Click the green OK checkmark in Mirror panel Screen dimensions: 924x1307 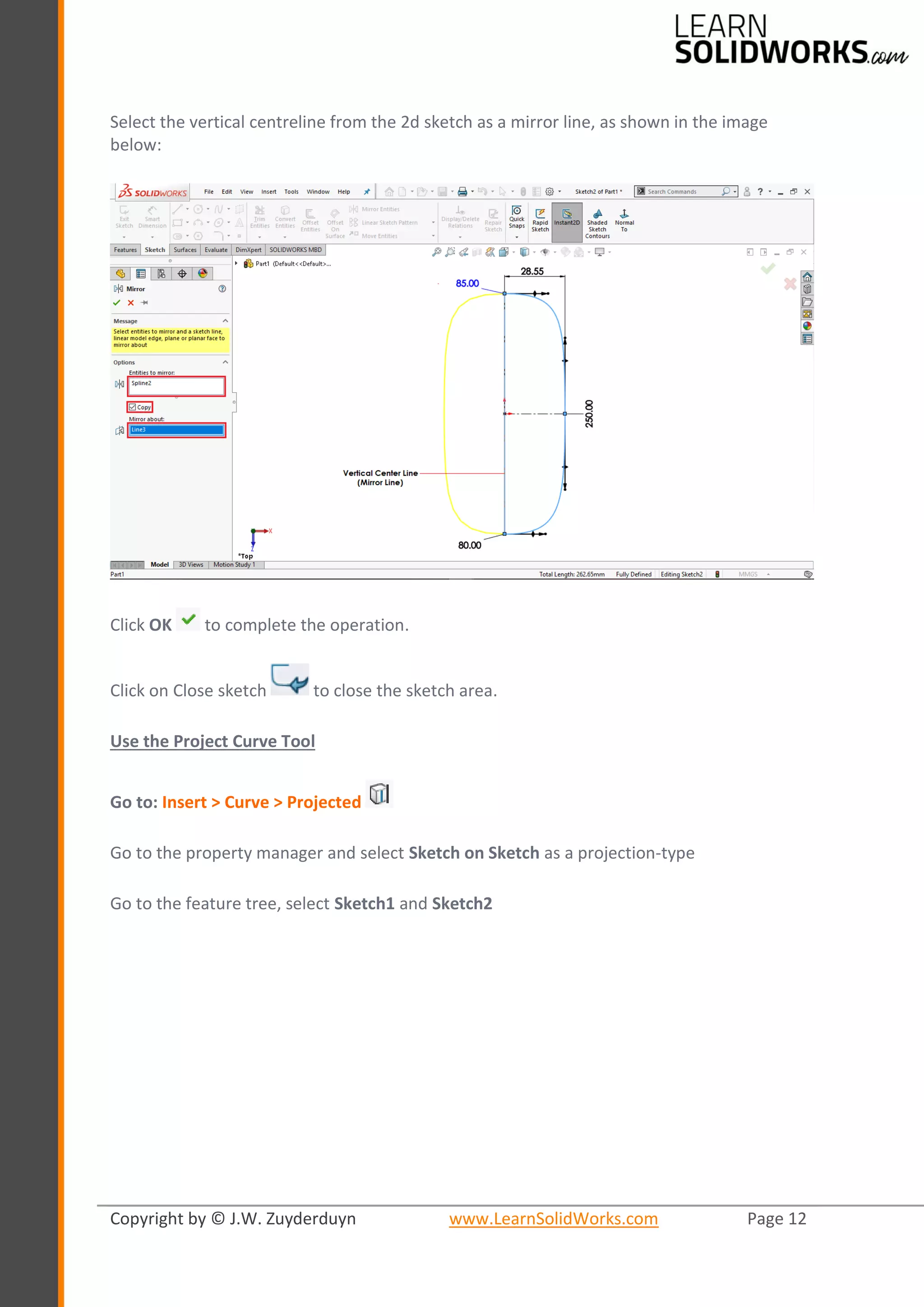pos(117,303)
